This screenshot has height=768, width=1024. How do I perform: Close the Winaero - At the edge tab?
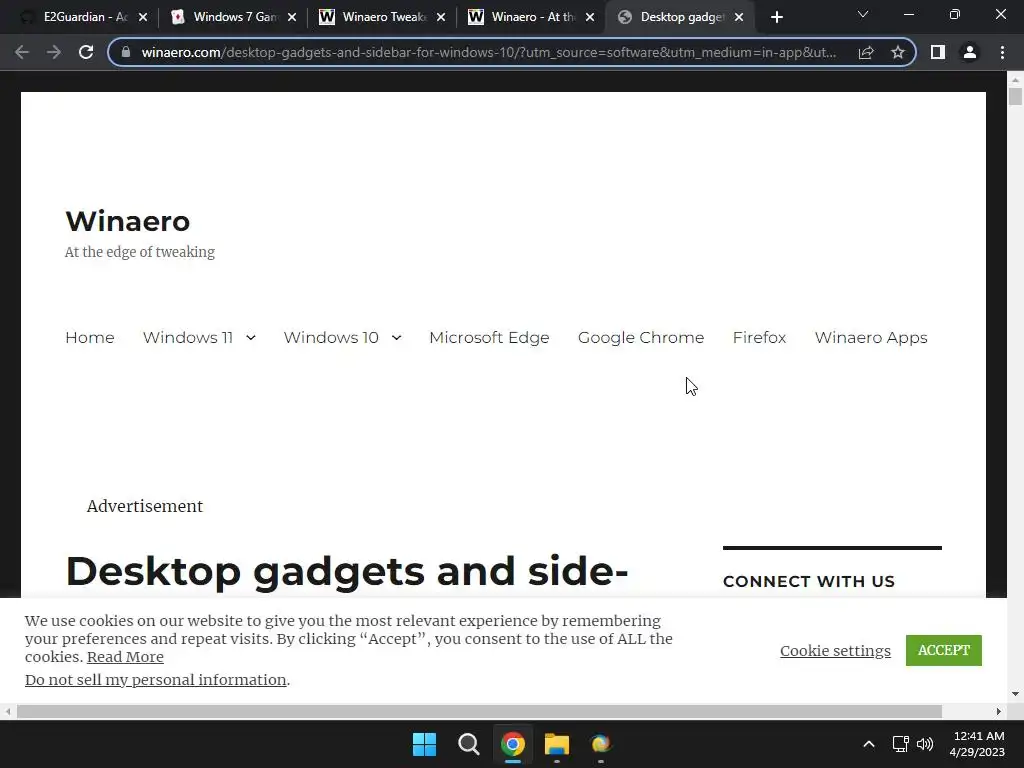click(590, 17)
